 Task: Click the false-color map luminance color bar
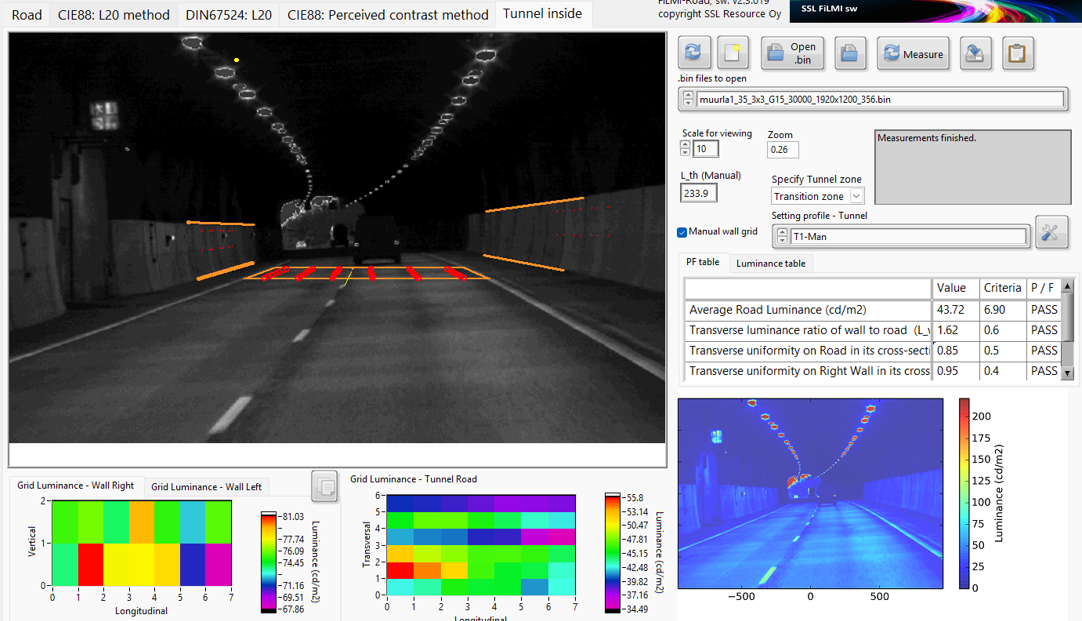[964, 493]
